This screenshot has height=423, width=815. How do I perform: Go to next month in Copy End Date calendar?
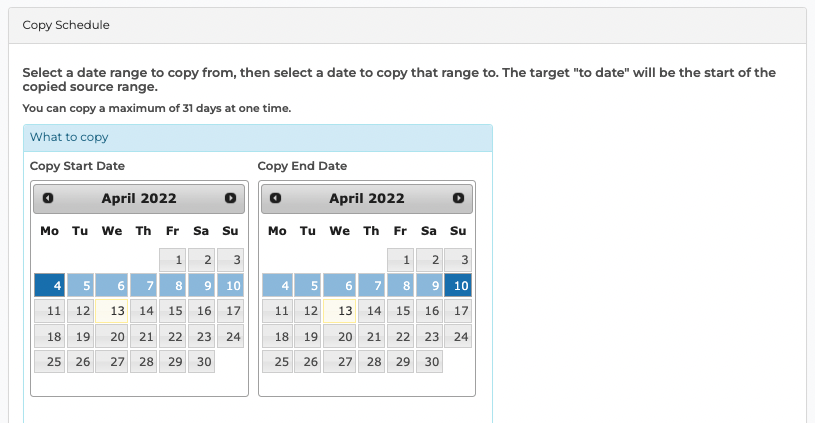point(458,198)
